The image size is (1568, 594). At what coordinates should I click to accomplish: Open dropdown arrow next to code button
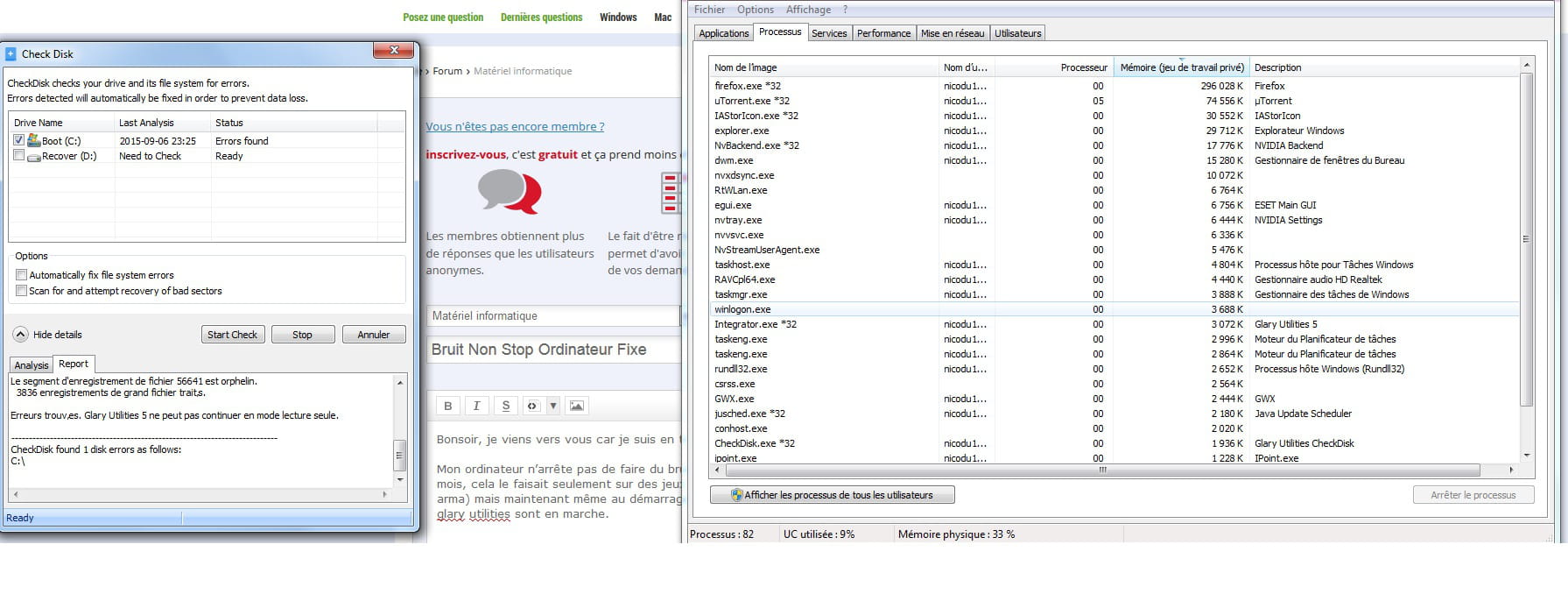coord(553,406)
